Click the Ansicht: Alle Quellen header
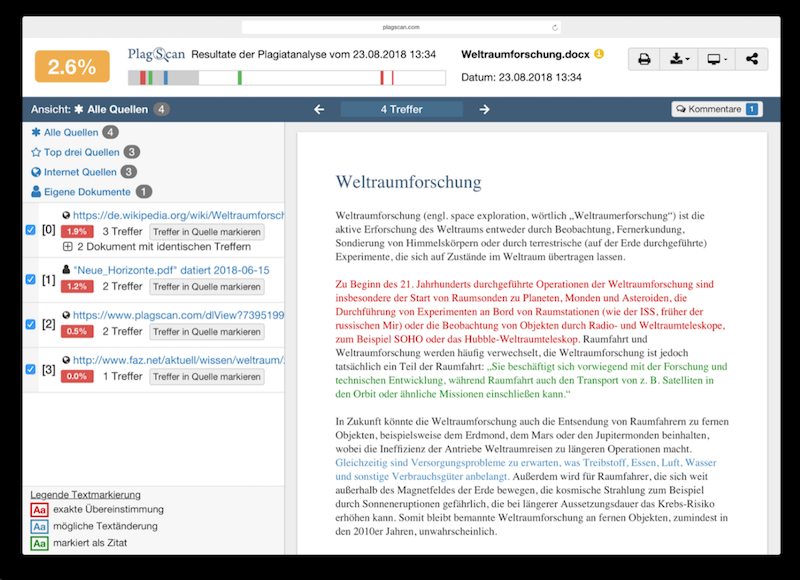The width and height of the screenshot is (800, 580). coord(100,109)
